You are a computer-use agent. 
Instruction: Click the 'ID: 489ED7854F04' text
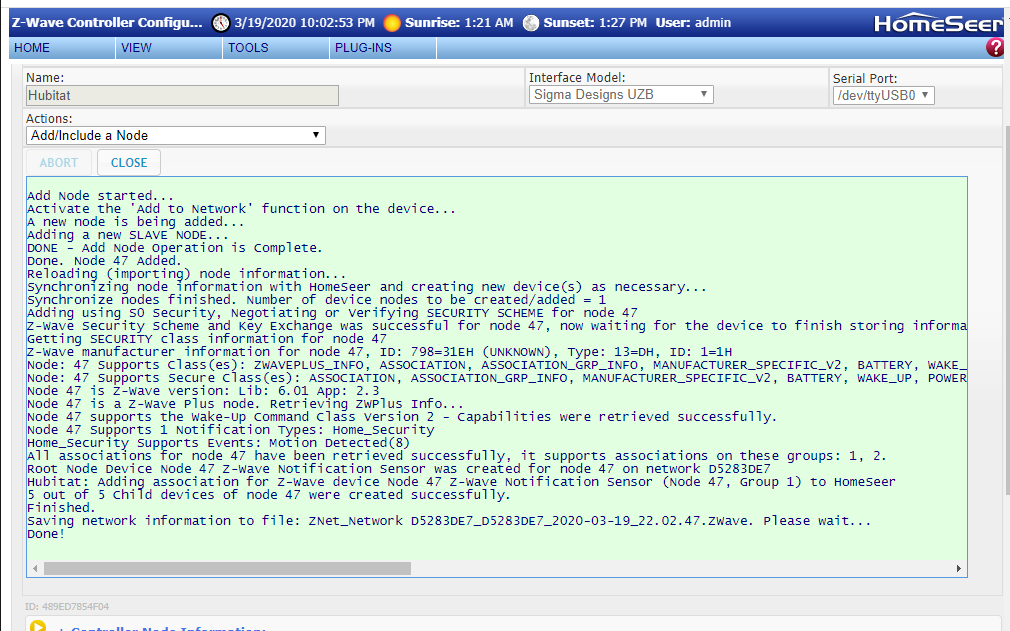coord(67,607)
